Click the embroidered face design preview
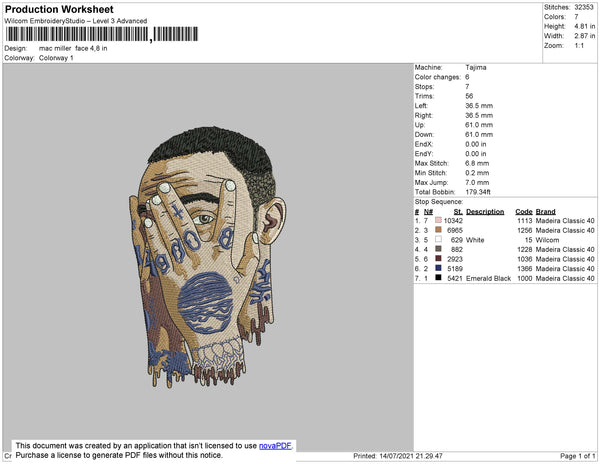Image resolution: width=600 pixels, height=464 pixels. tap(207, 257)
